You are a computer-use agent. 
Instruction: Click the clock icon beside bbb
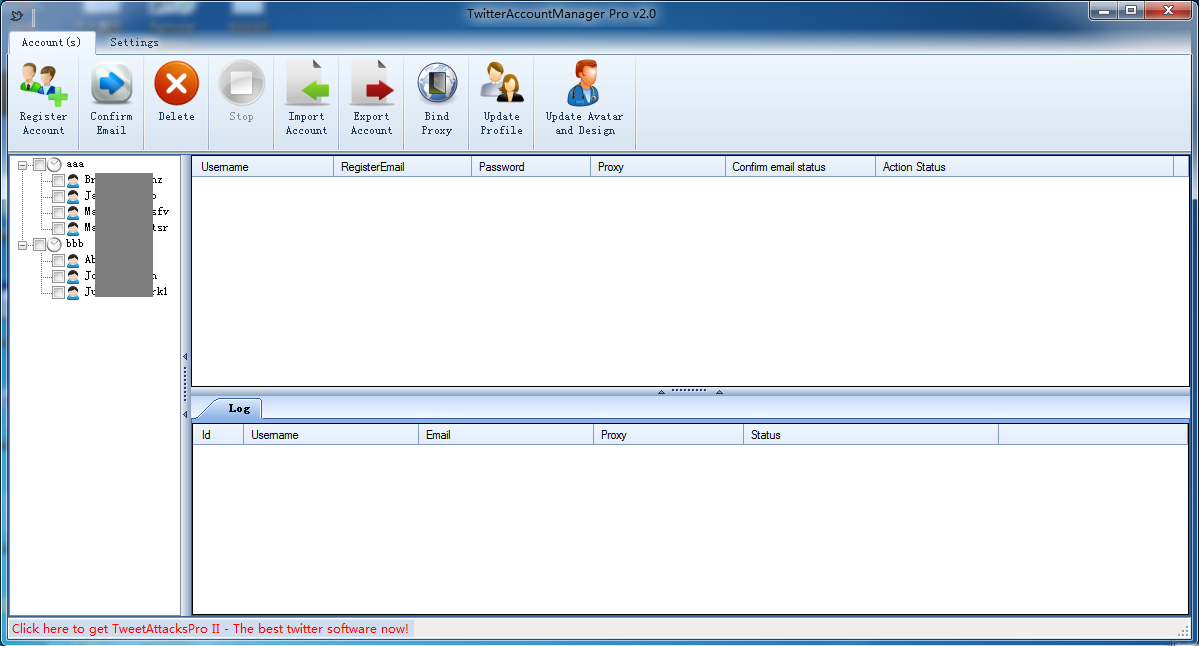coord(54,245)
